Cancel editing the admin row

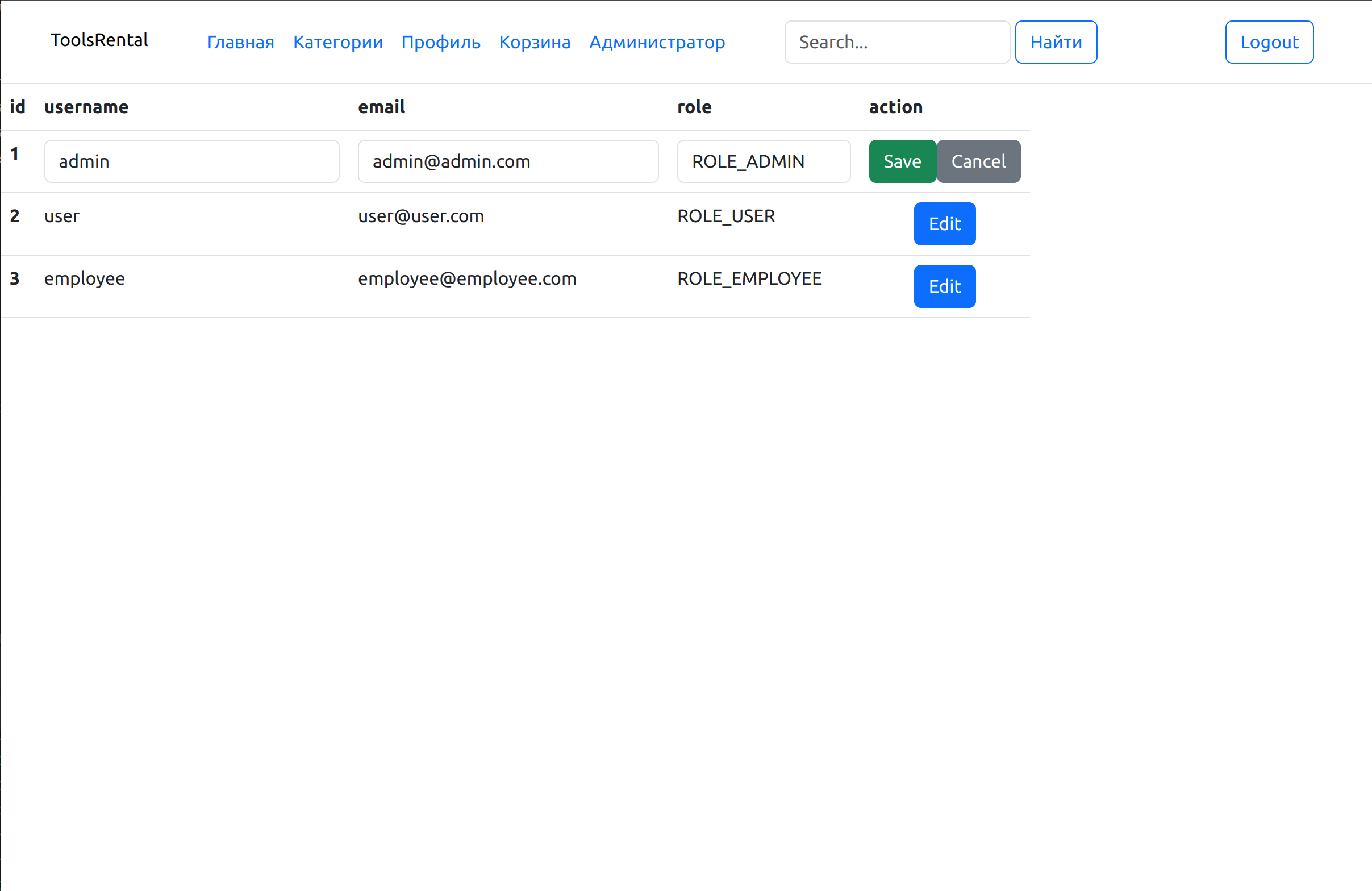tap(978, 161)
